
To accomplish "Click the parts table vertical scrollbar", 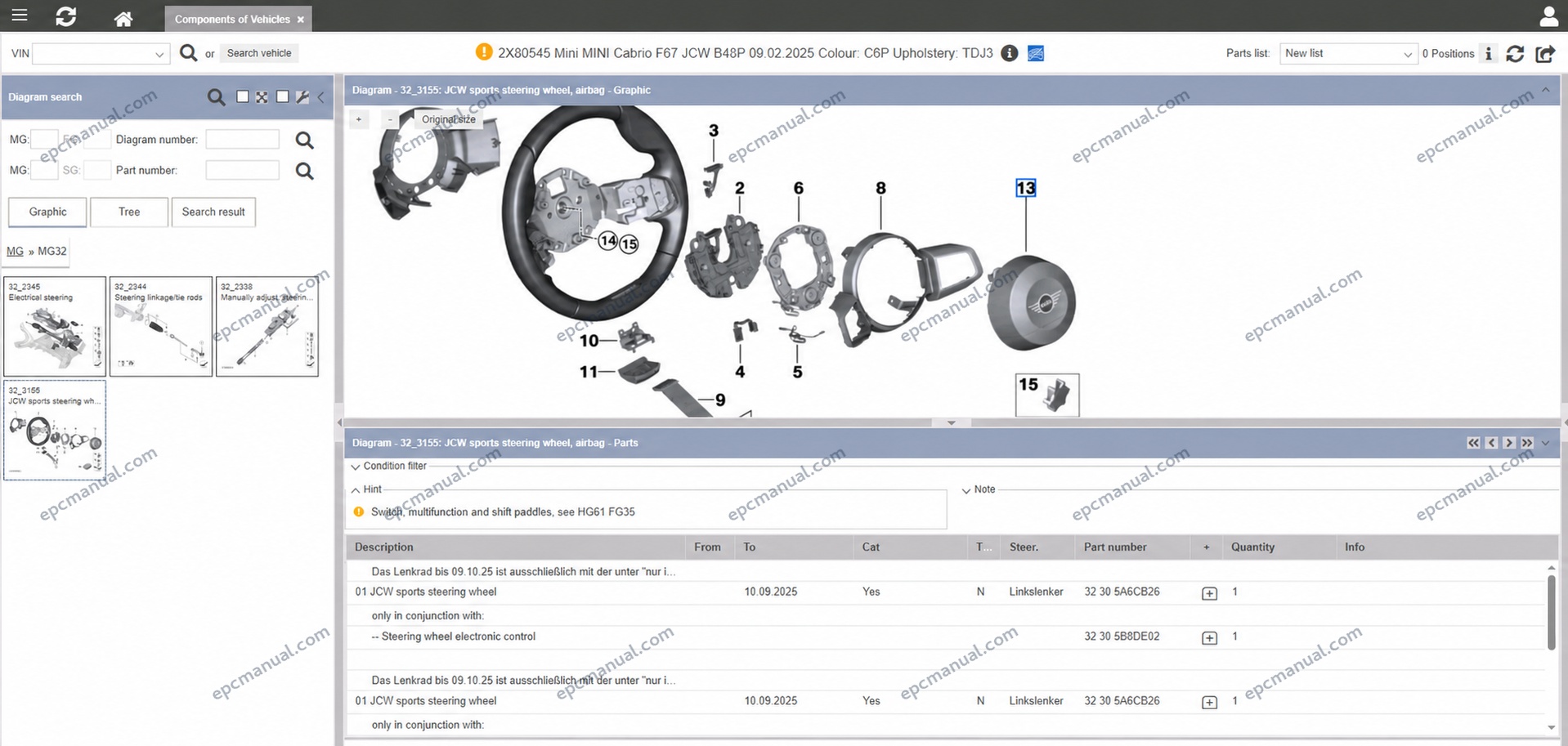I will pyautogui.click(x=1551, y=613).
